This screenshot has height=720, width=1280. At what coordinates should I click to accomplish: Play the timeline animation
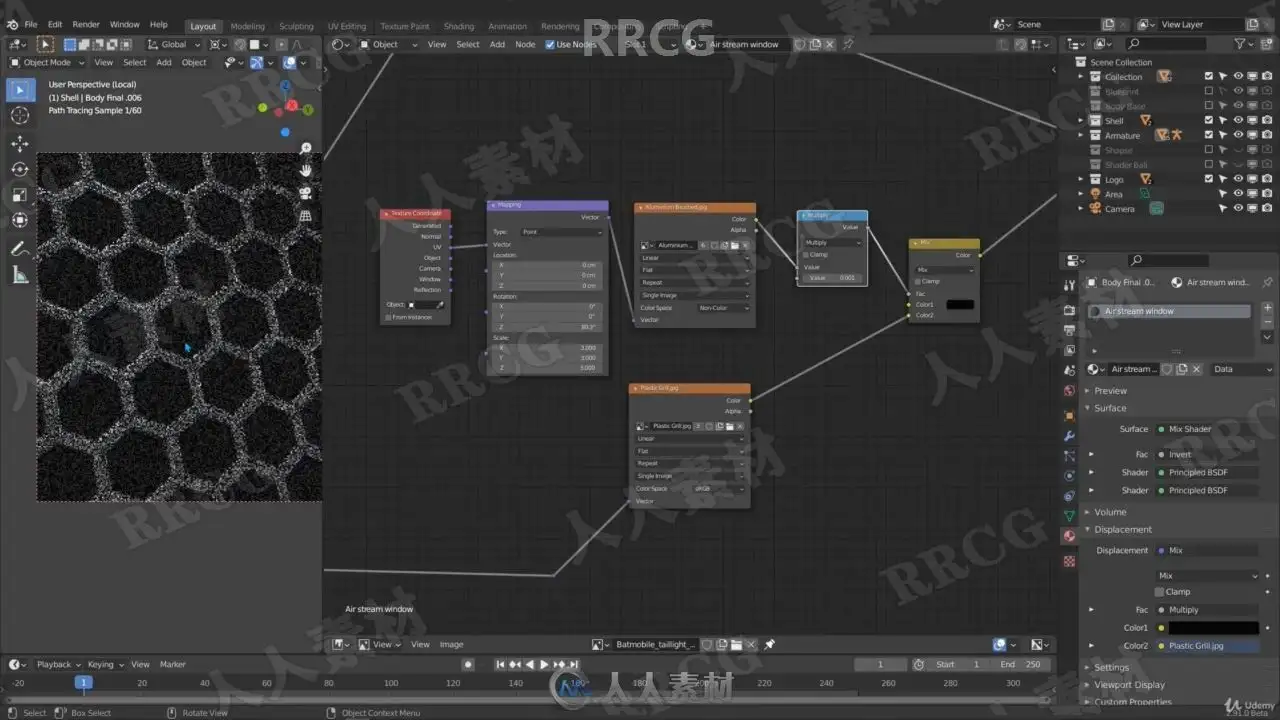(544, 664)
